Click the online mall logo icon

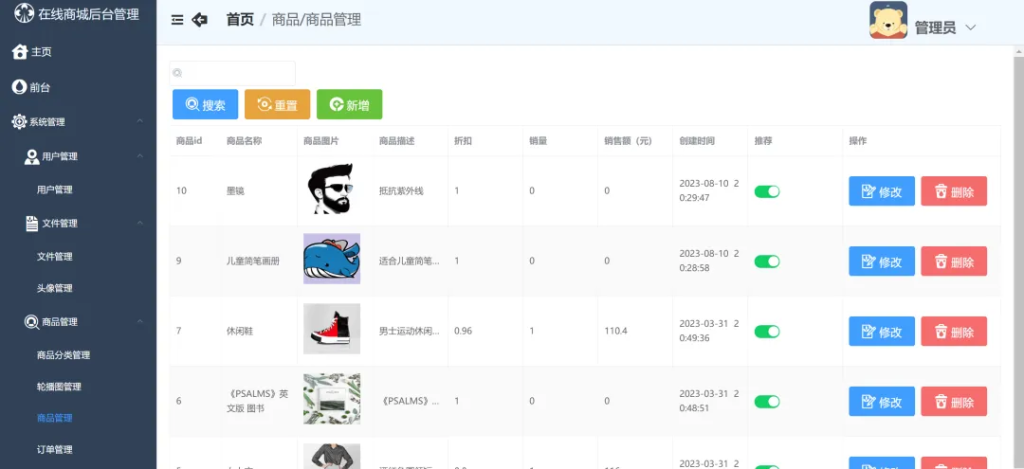pos(24,13)
